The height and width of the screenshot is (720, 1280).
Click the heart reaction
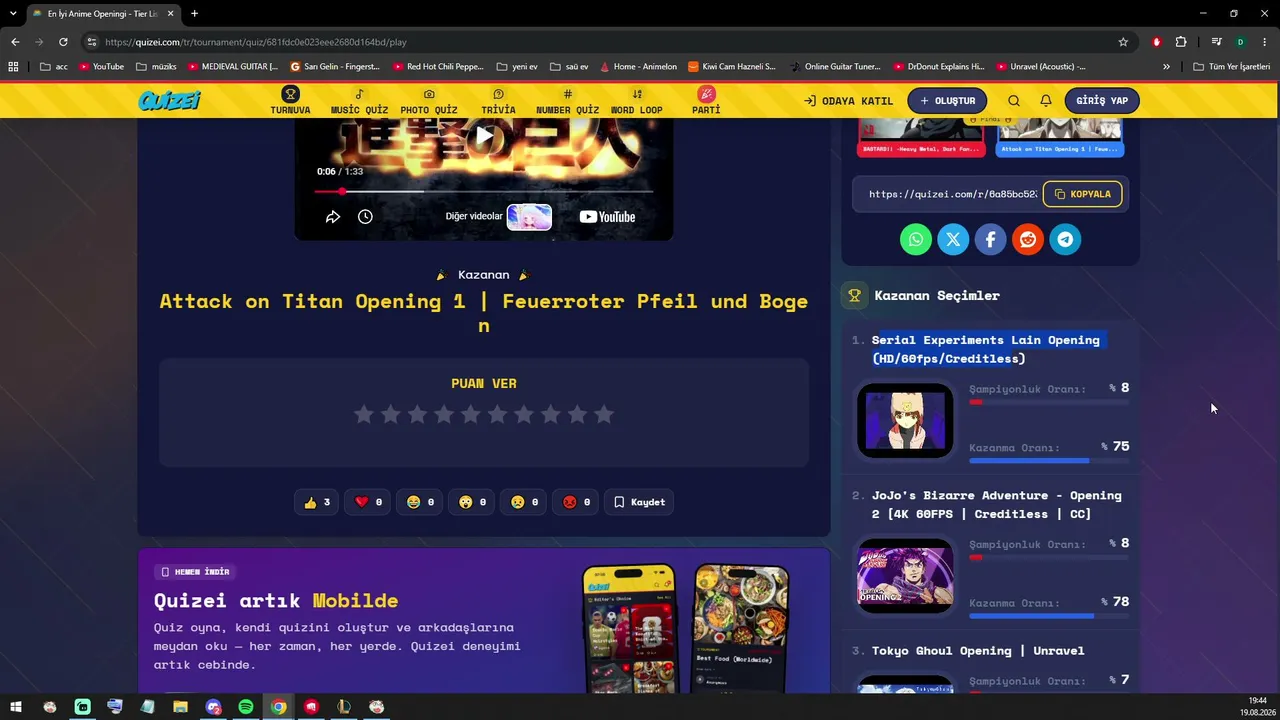click(x=369, y=502)
